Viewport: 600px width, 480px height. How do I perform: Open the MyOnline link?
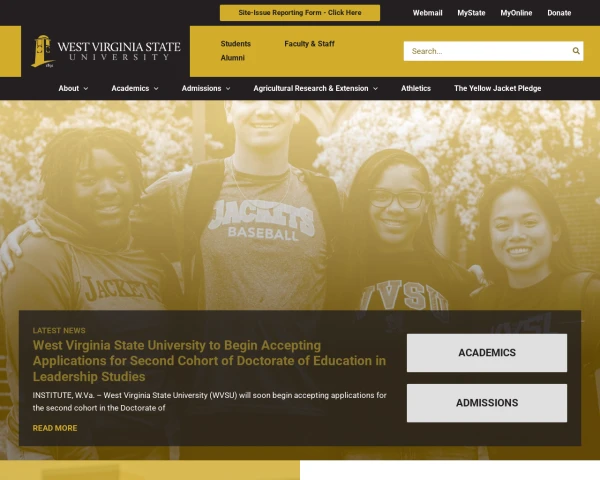pyautogui.click(x=516, y=13)
